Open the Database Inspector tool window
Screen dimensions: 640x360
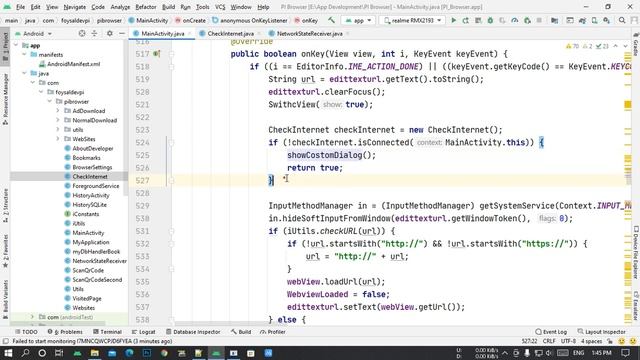coord(193,332)
